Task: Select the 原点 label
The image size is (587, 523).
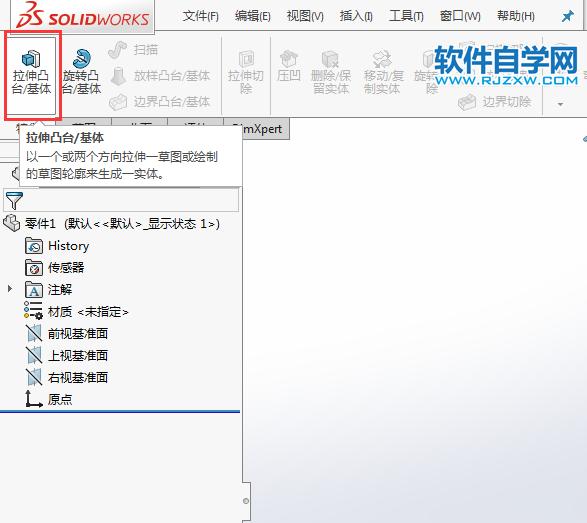Action: pos(60,399)
